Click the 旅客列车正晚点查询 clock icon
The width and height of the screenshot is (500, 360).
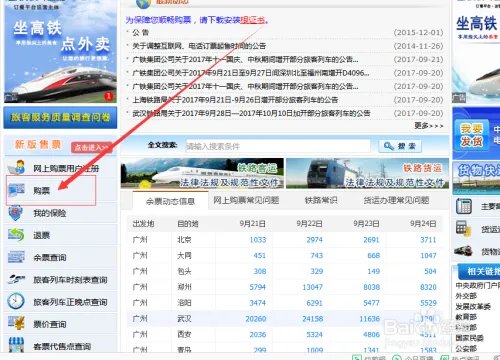[x=16, y=301]
